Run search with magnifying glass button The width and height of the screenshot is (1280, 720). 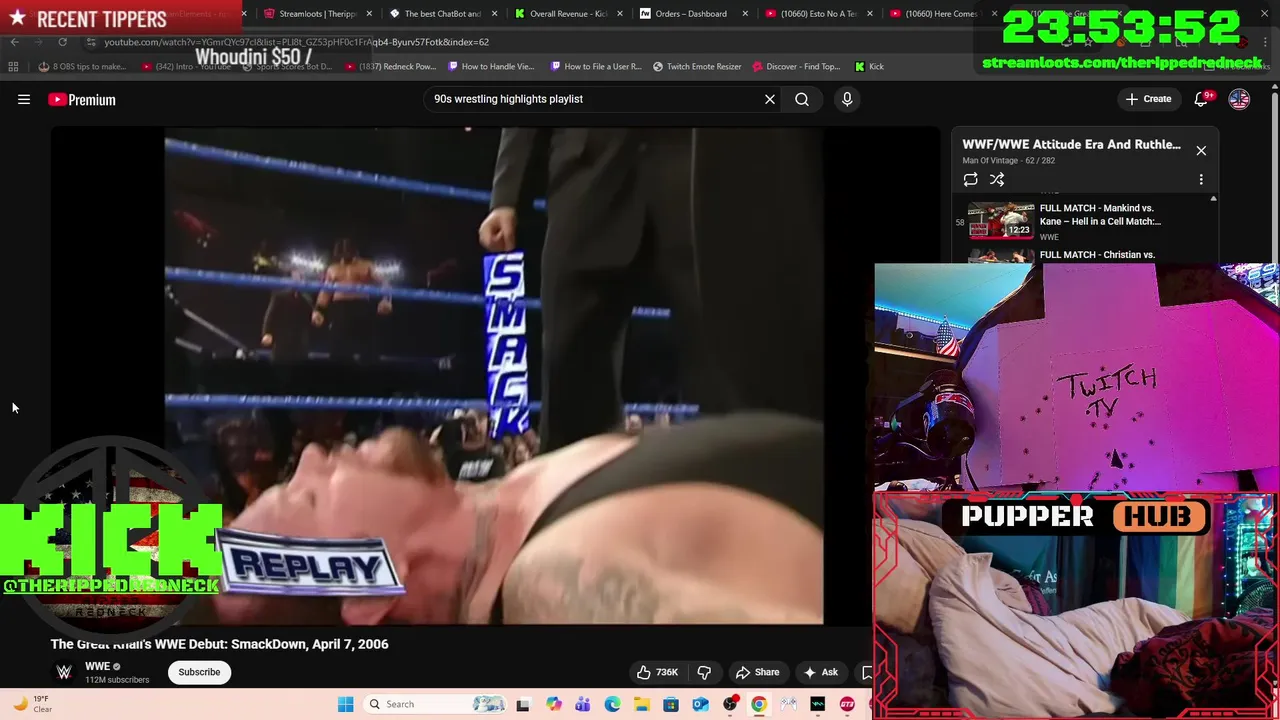pos(802,99)
